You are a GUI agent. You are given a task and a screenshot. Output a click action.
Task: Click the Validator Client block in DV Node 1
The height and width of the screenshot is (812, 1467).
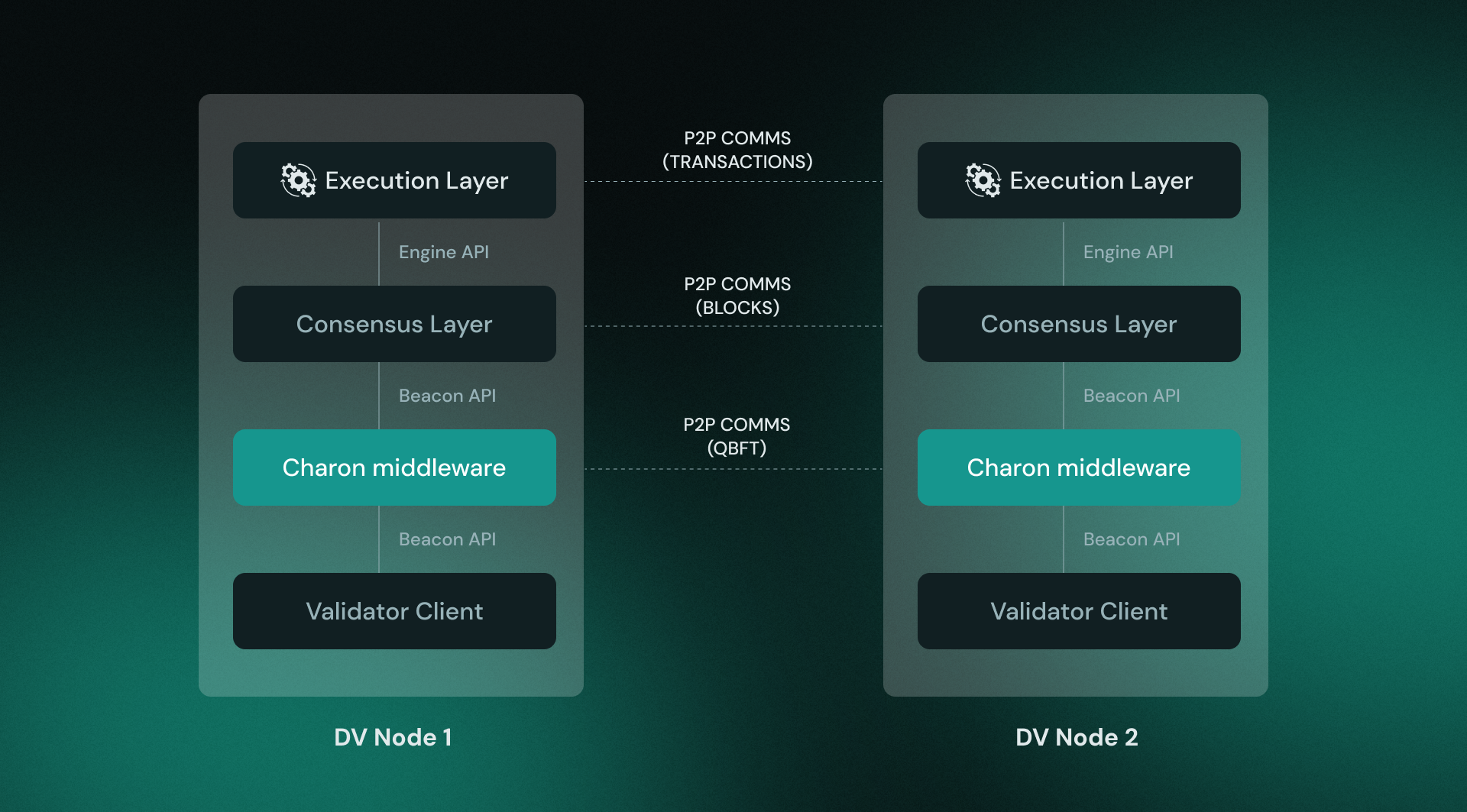pyautogui.click(x=394, y=611)
